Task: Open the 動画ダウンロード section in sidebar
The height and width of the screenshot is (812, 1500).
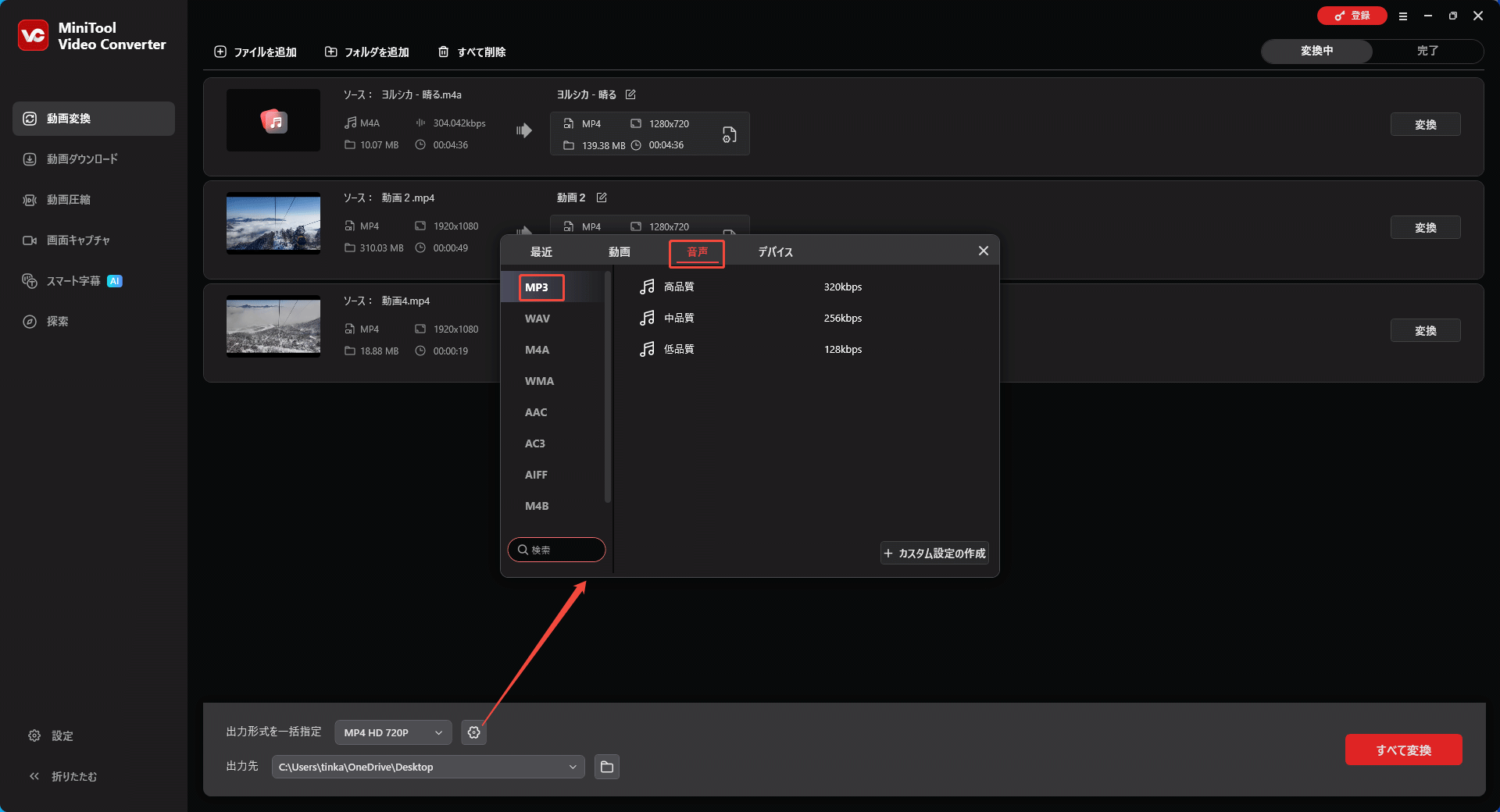Action: (82, 158)
